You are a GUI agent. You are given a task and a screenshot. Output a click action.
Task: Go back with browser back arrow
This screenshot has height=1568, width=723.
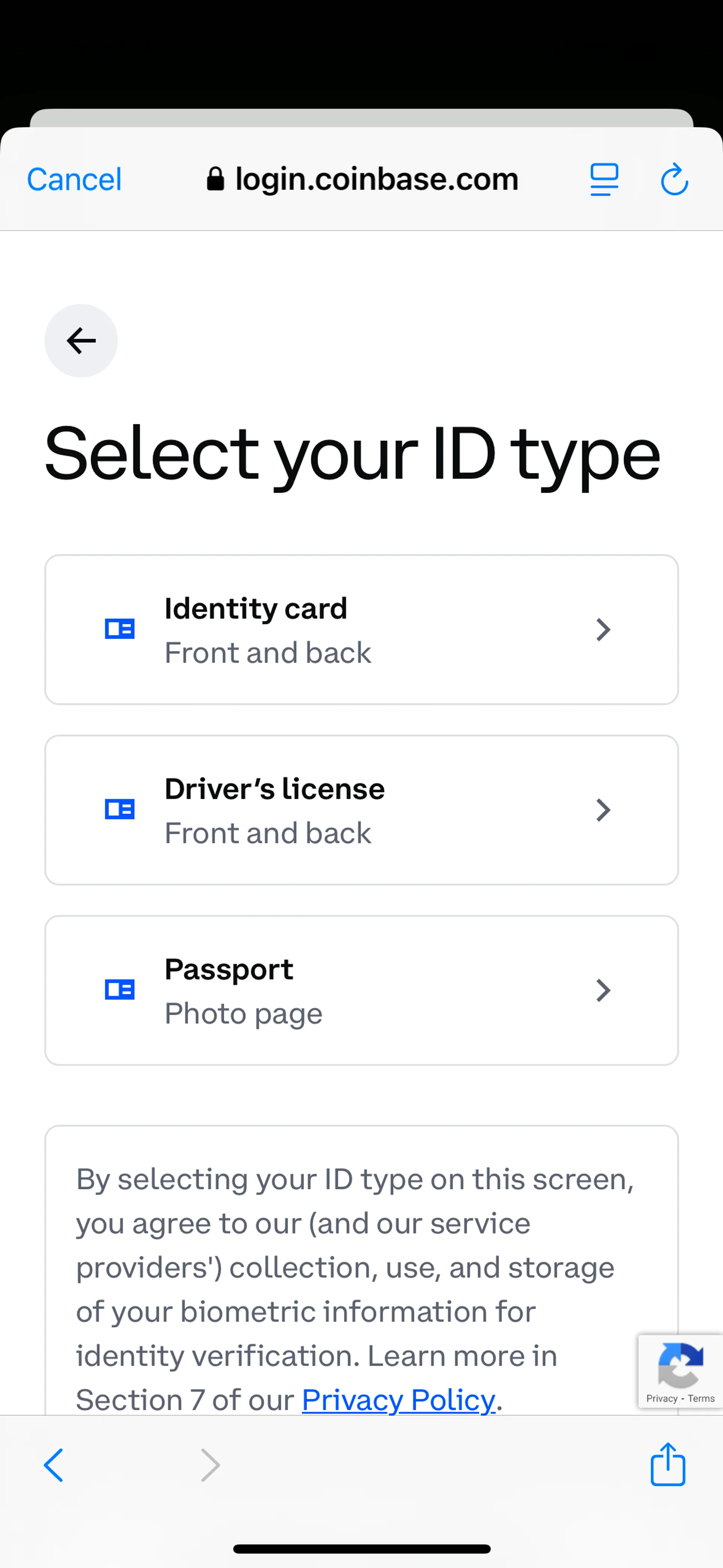[53, 1464]
